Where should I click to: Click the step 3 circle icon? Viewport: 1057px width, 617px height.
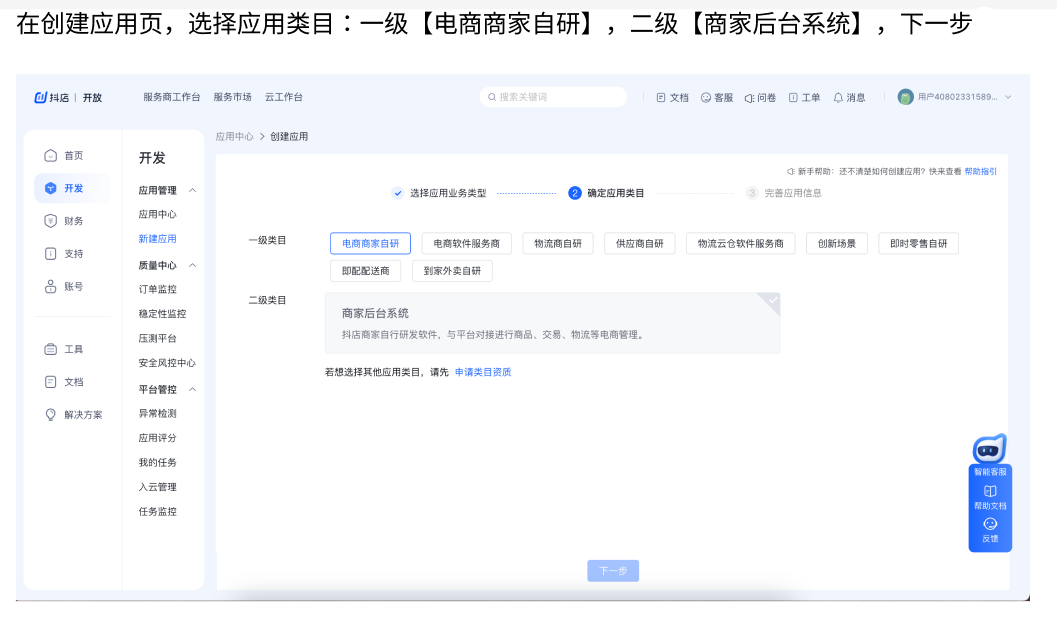[x=752, y=193]
